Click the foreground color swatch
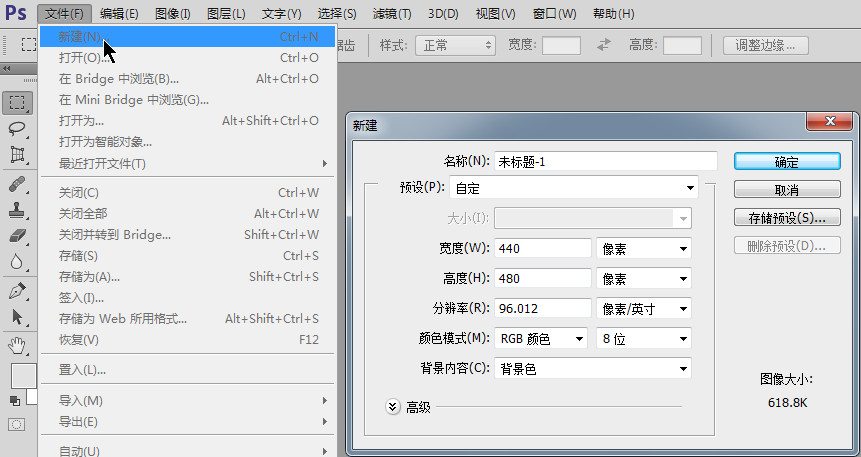This screenshot has height=457, width=861. [x=23, y=376]
